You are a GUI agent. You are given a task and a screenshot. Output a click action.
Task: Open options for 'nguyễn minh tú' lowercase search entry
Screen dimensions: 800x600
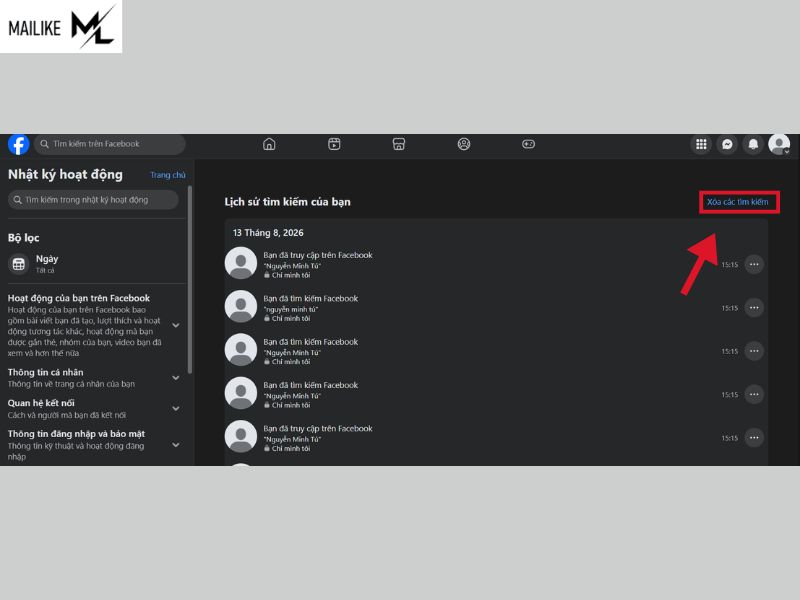pyautogui.click(x=754, y=308)
